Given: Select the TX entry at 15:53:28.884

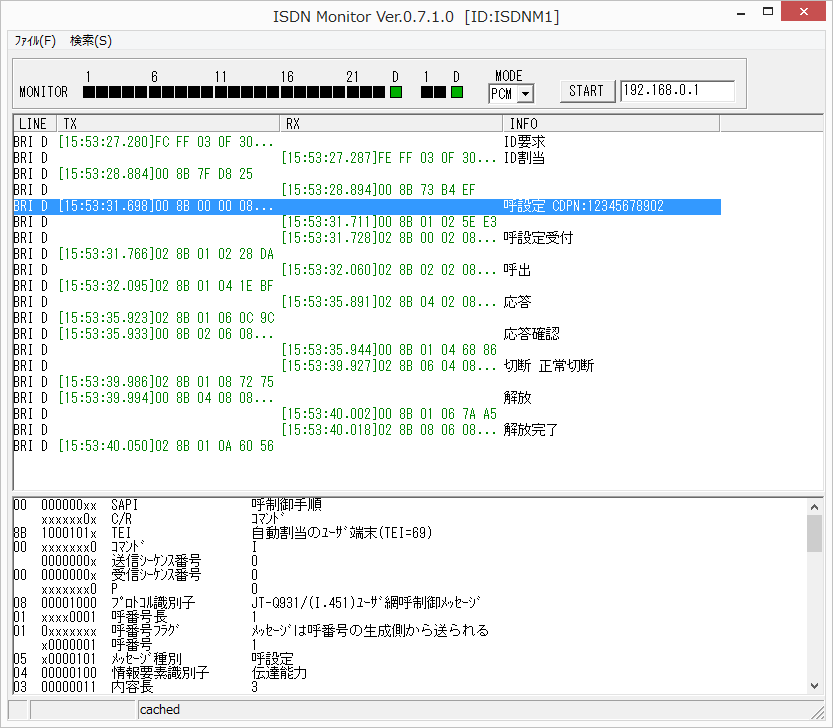Looking at the screenshot, I should (156, 174).
